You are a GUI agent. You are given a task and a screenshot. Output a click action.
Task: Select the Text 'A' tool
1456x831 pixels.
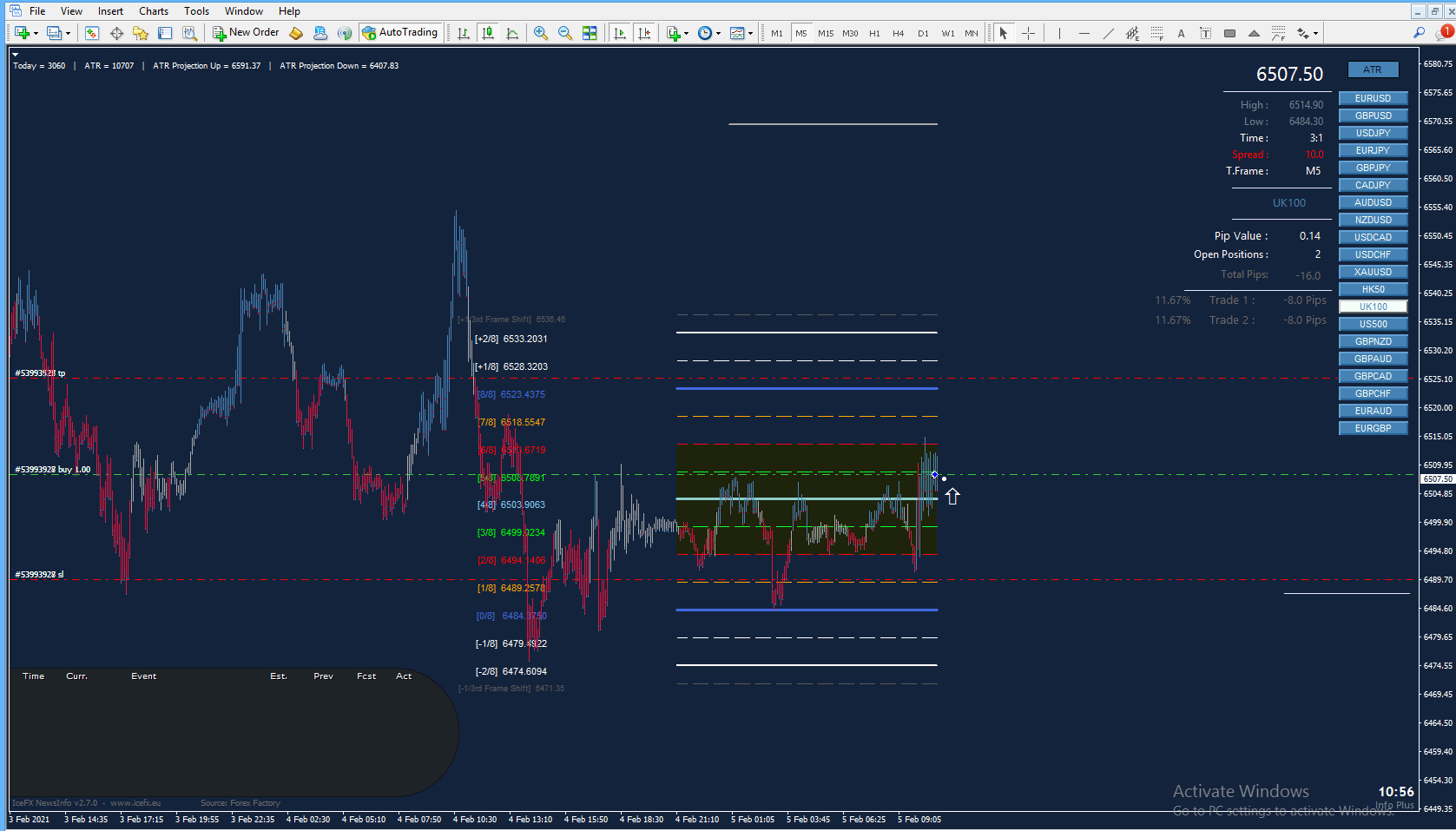point(1181,33)
